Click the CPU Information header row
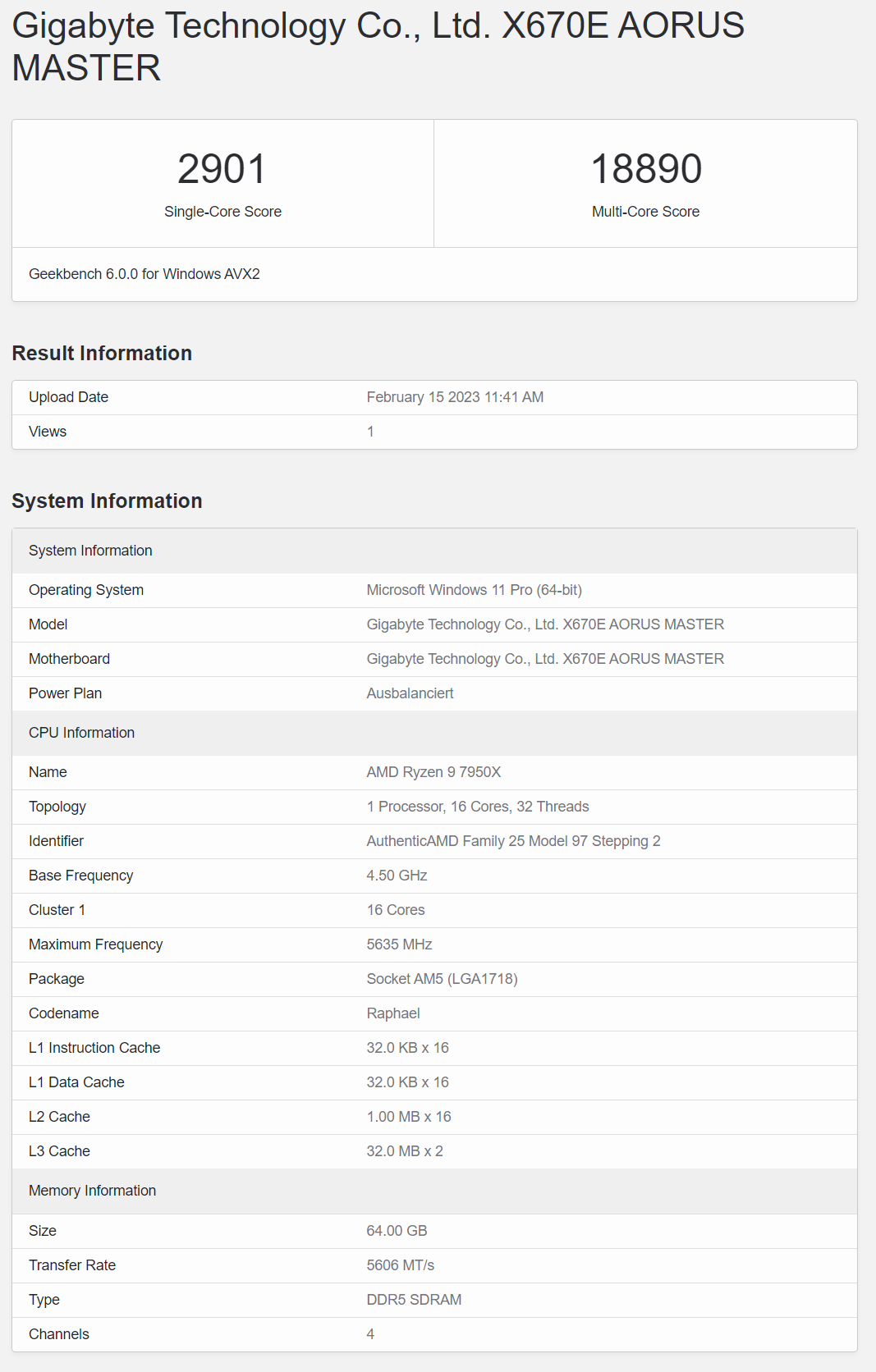The height and width of the screenshot is (1372, 876). (434, 733)
